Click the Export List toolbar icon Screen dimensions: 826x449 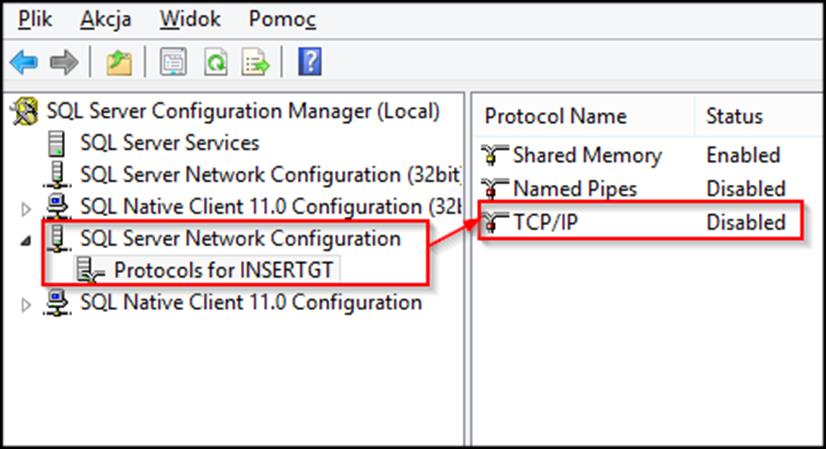point(255,62)
